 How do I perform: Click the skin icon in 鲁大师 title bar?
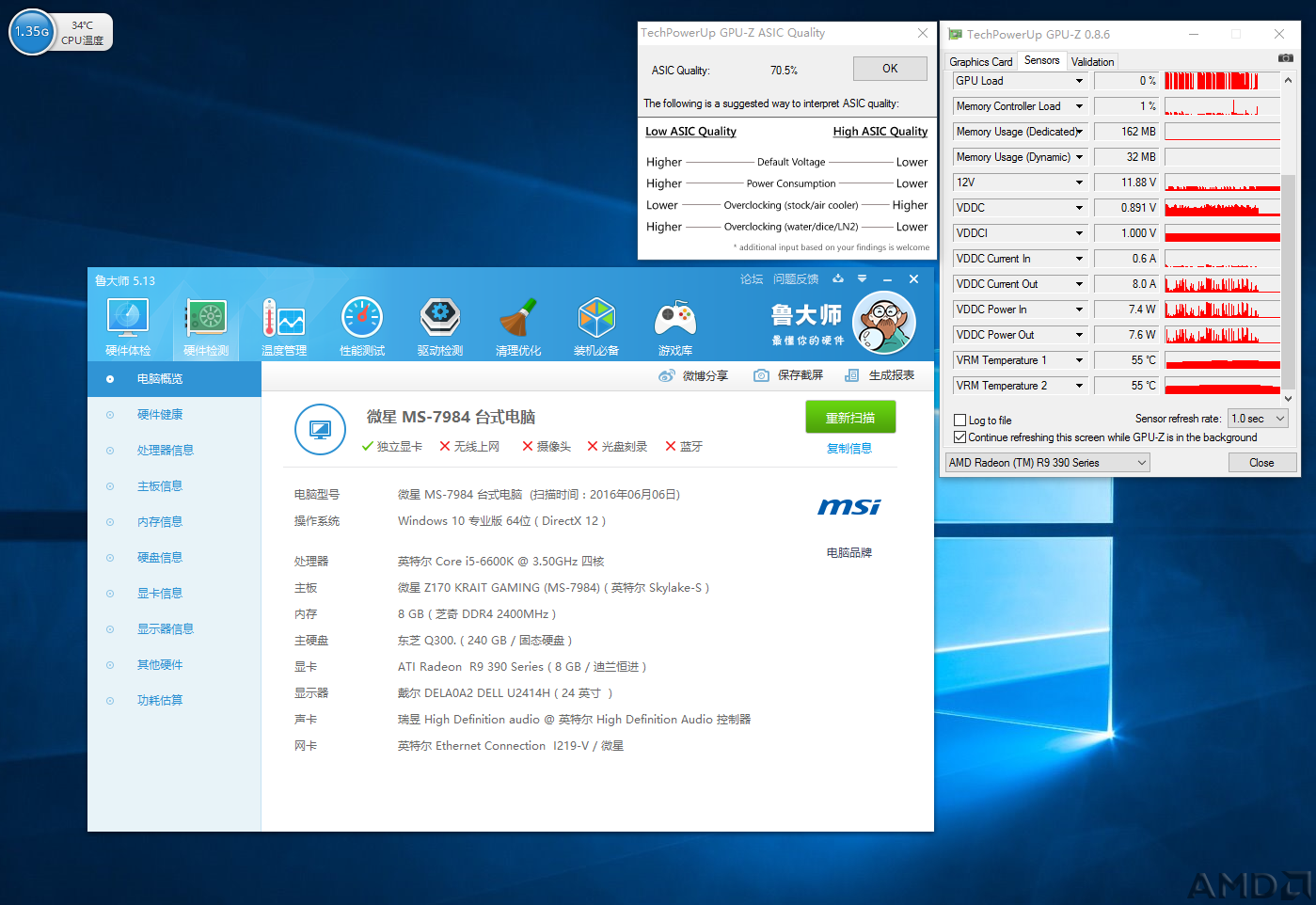(x=838, y=278)
